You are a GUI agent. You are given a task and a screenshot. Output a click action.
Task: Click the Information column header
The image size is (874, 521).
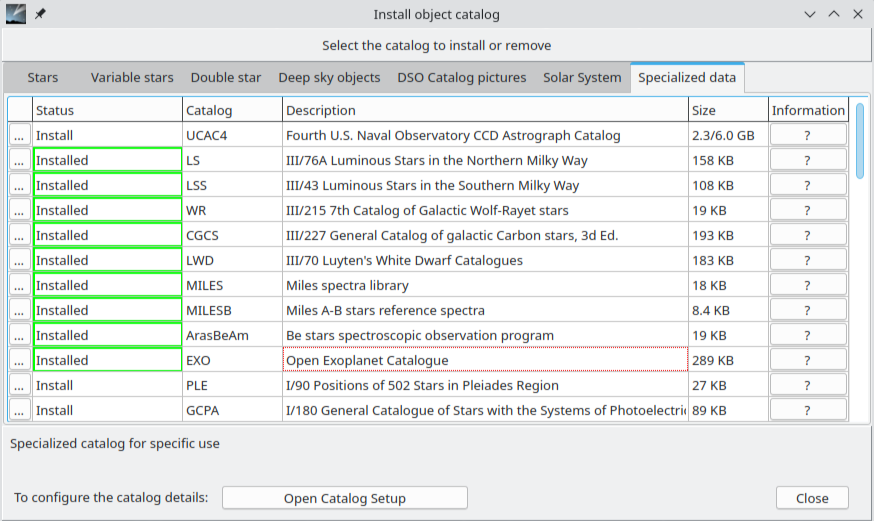[808, 110]
